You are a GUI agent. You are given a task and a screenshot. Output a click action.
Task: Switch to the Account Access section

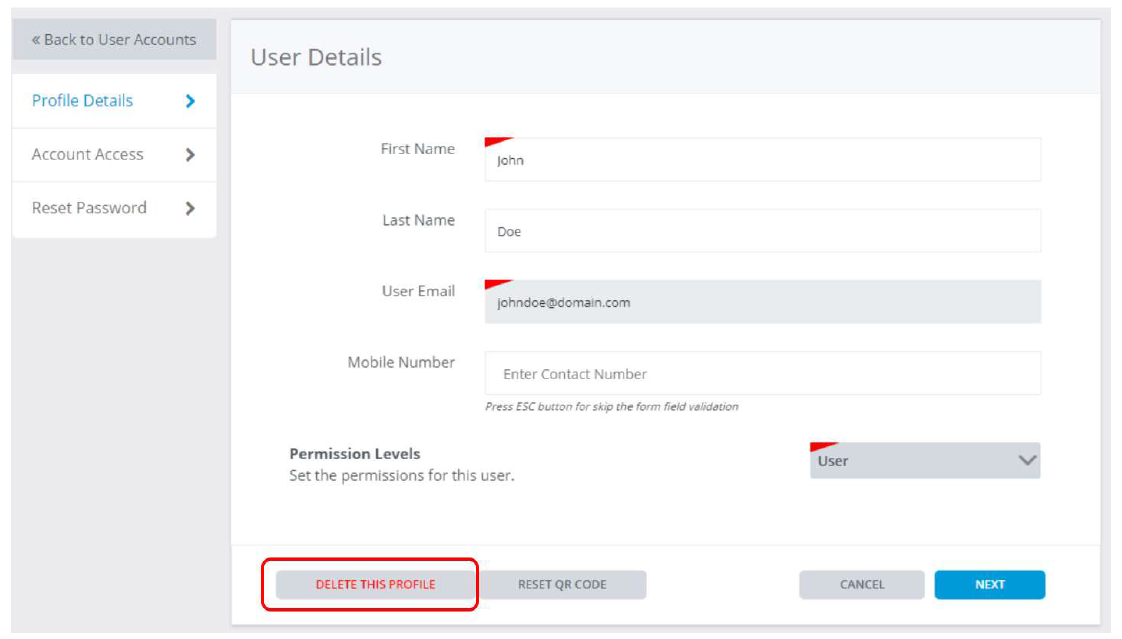pyautogui.click(x=114, y=155)
